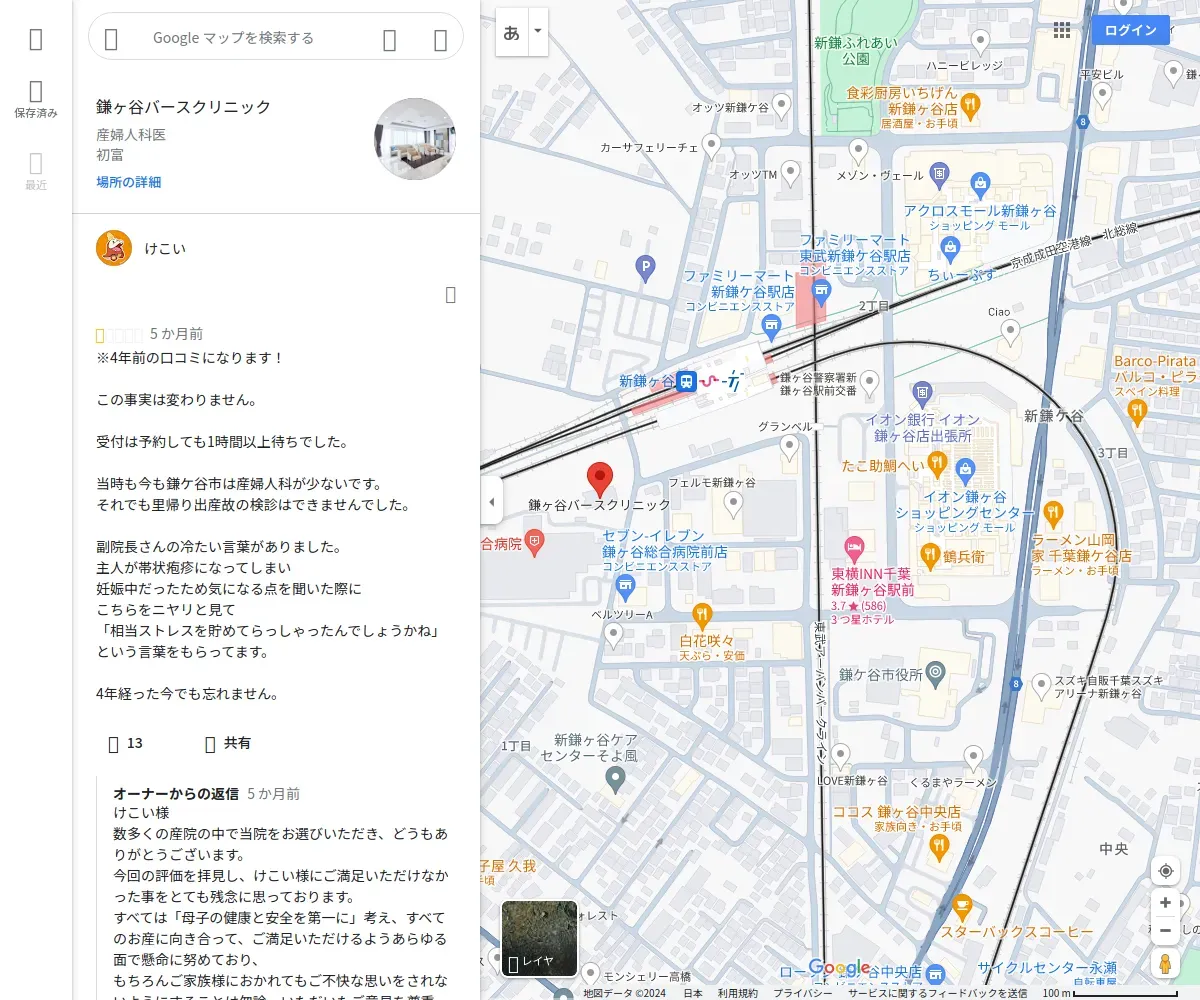The image size is (1200, 1000).
Task: Open reviewer けこい profile avatar
Action: click(114, 248)
